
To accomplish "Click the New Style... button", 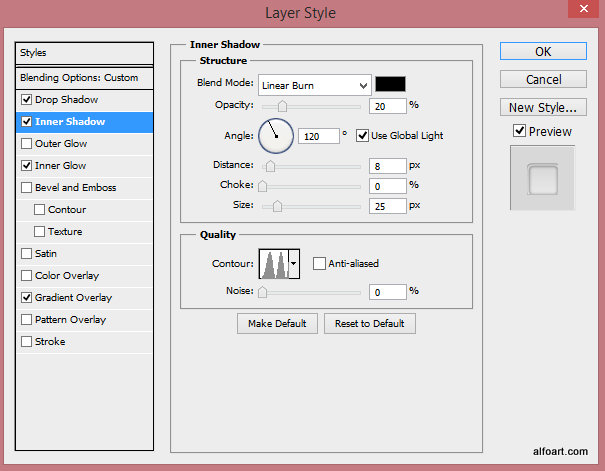I will click(x=542, y=107).
